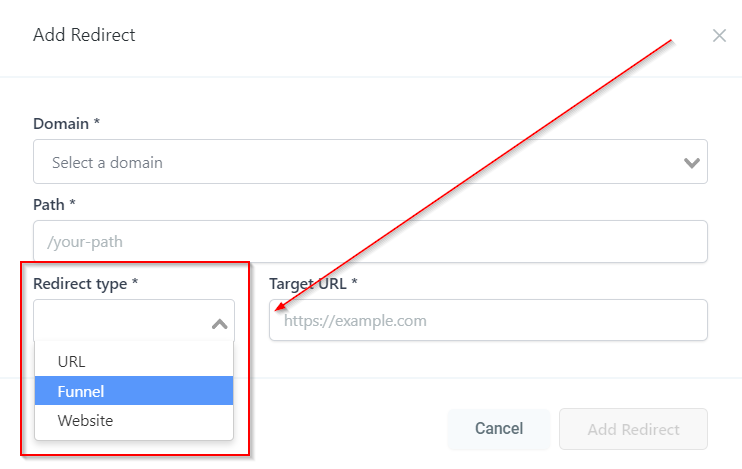This screenshot has height=469, width=742.
Task: Click the Domain dropdown chevron arrow
Action: [691, 163]
